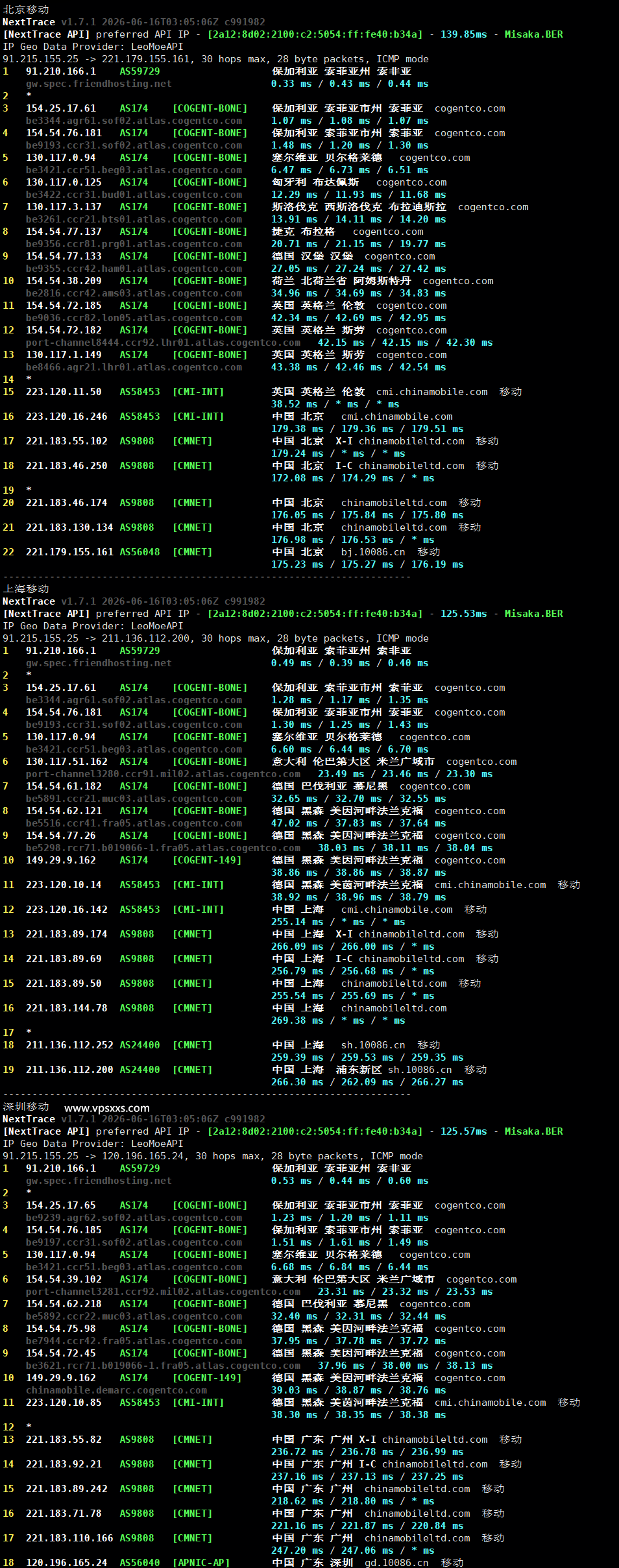Select latency value "269.38 ms"
The width and height of the screenshot is (619, 1568).
[297, 1020]
